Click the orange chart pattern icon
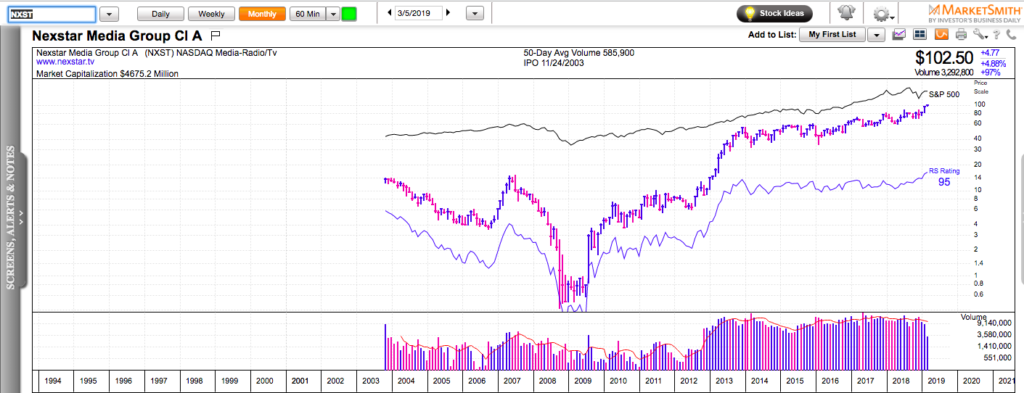This screenshot has height=393, width=1024. tap(941, 35)
